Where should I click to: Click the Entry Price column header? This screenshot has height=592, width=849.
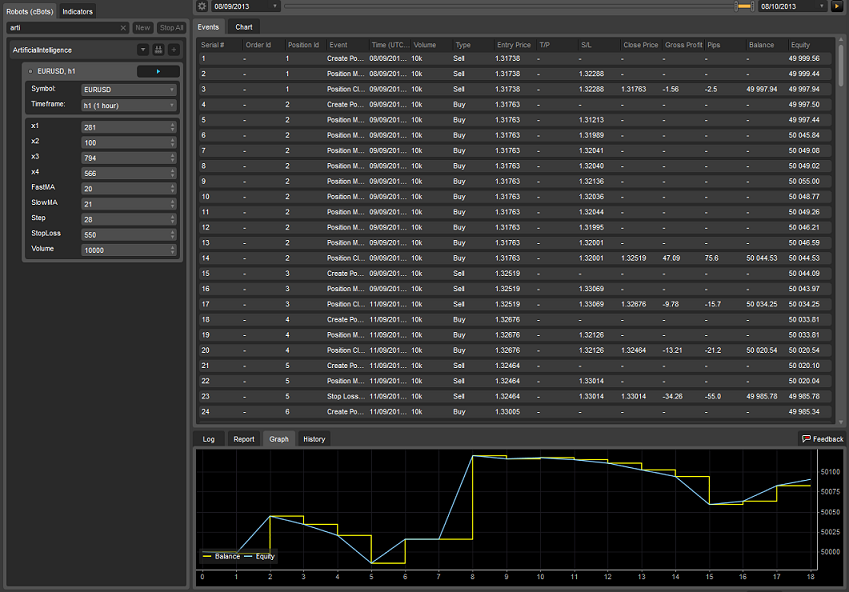click(514, 45)
